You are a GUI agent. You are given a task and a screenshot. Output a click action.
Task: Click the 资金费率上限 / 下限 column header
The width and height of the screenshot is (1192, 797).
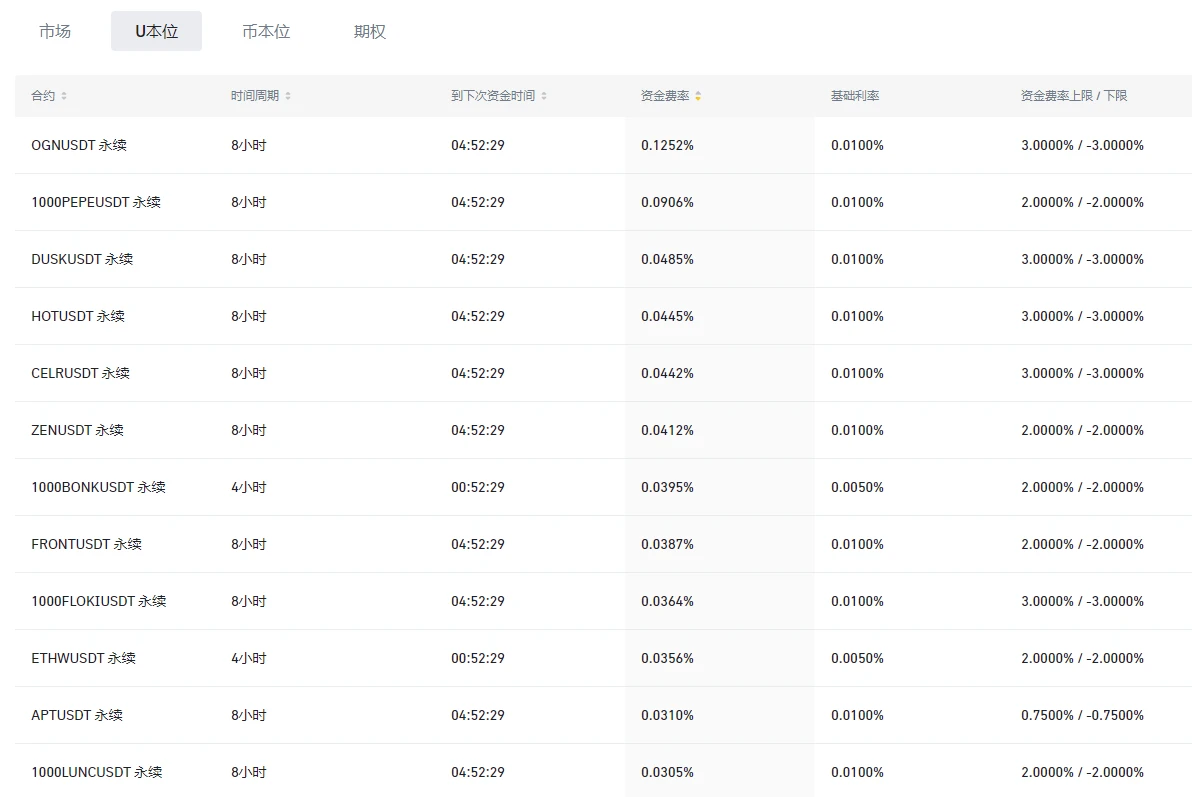[1073, 96]
